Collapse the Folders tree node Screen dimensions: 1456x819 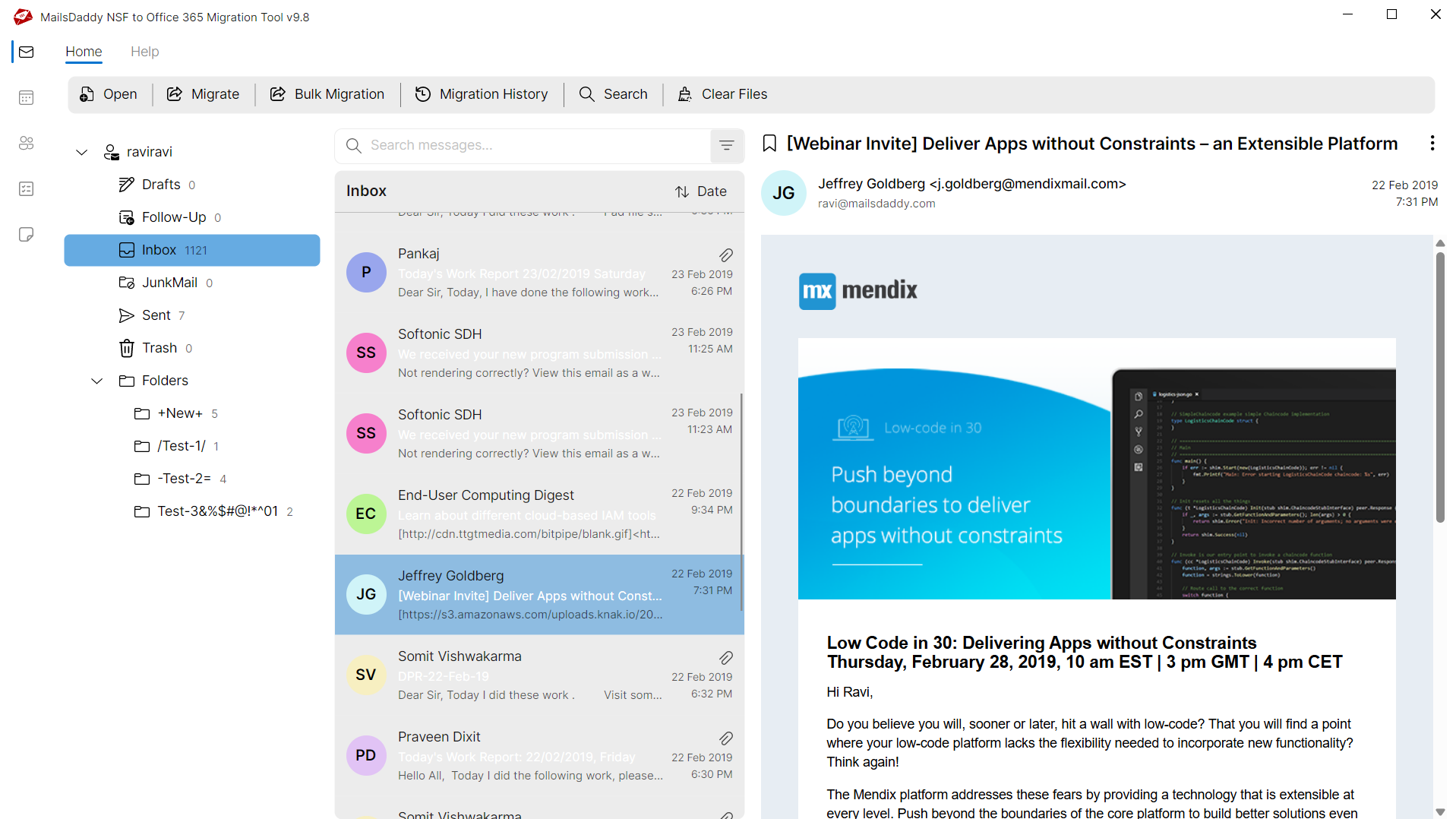[x=96, y=381]
